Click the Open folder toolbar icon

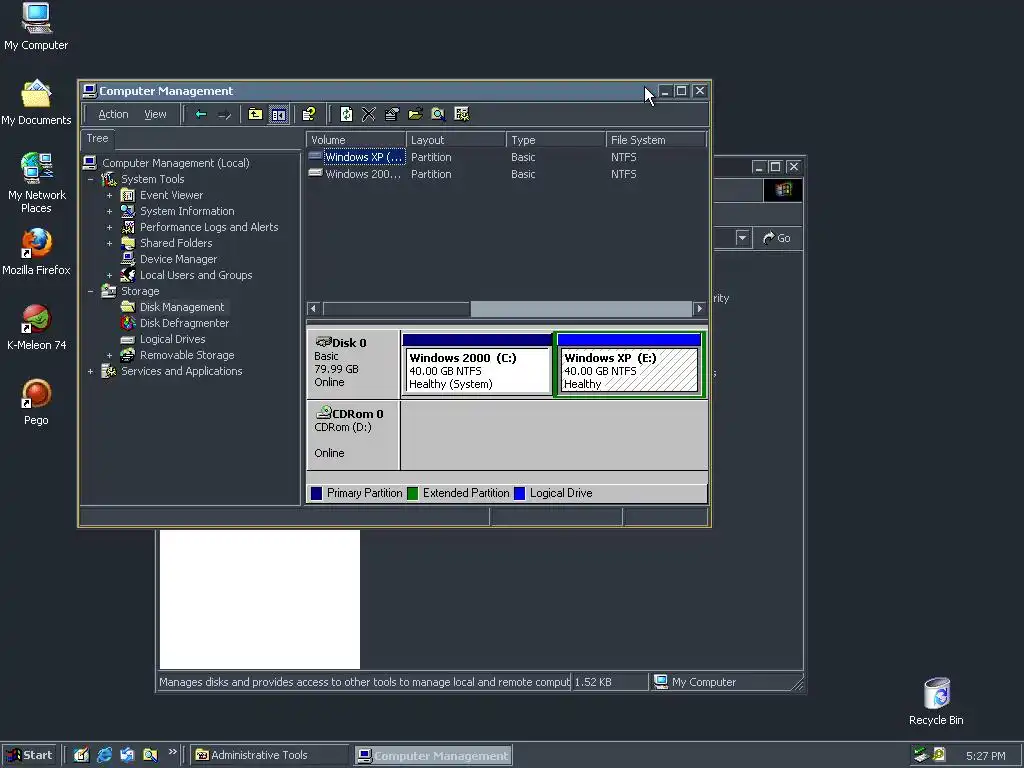coord(415,114)
